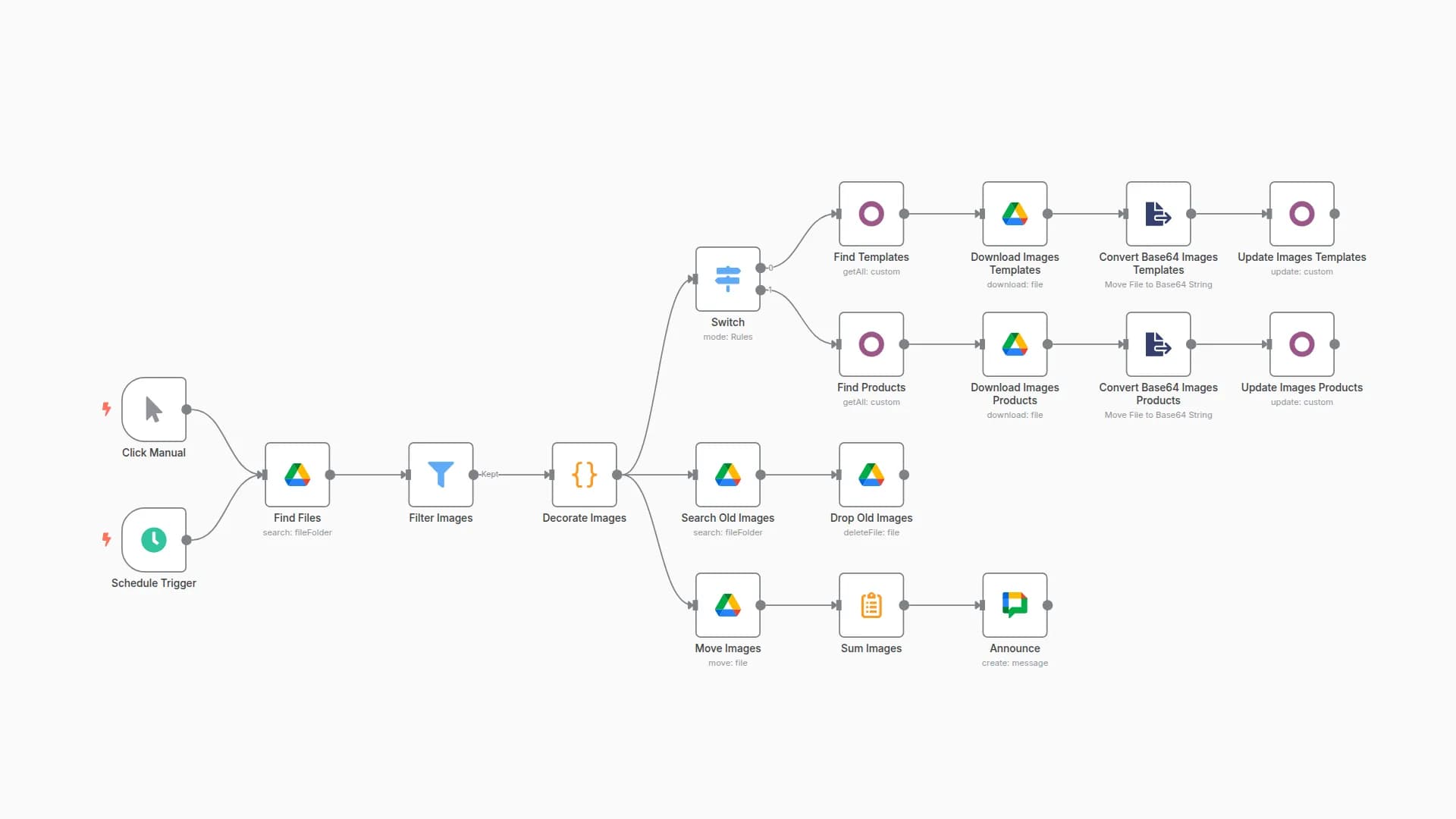Click the Search Old Images label
Viewport: 1456px width, 819px height.
point(727,518)
